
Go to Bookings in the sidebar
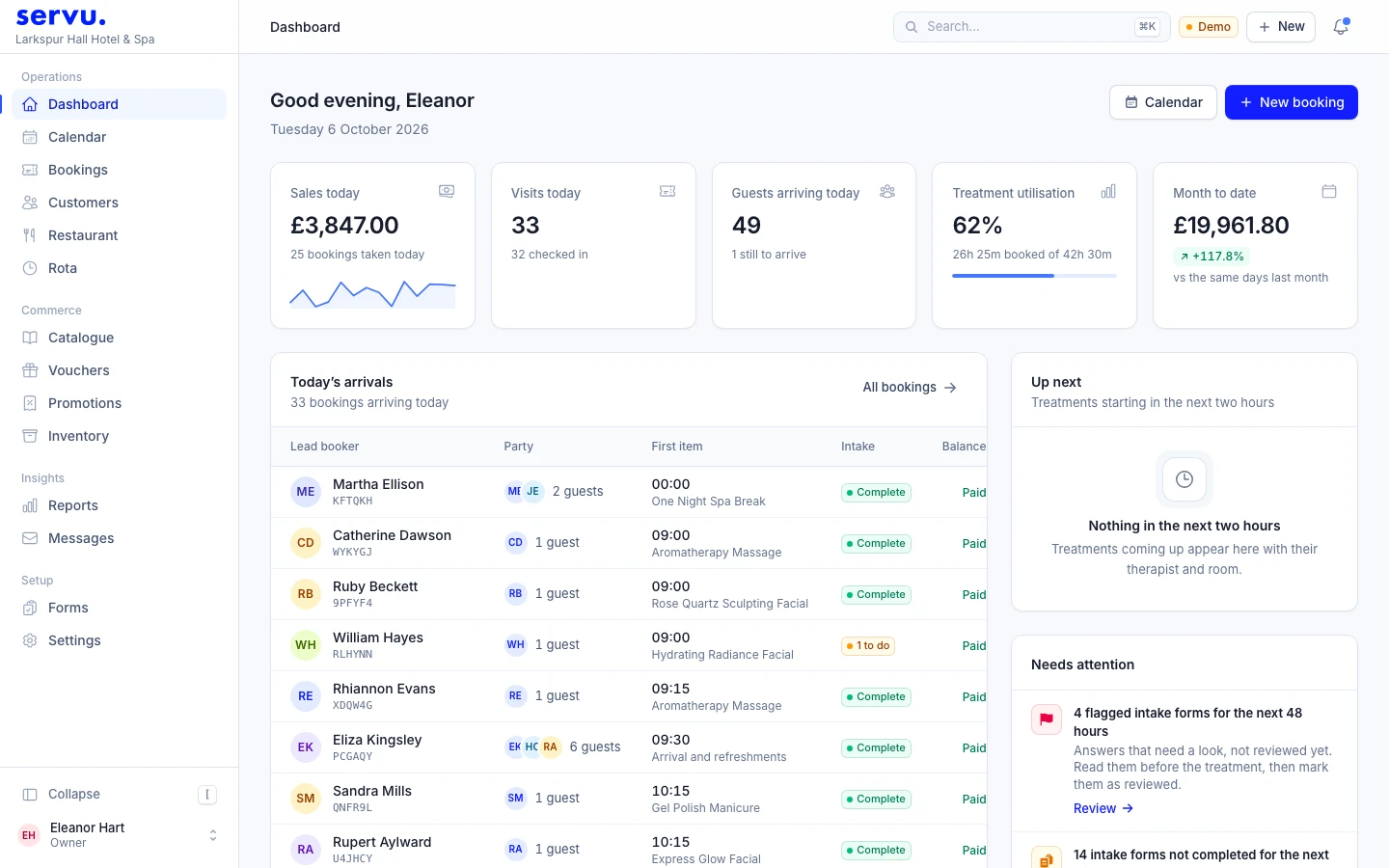point(119,170)
